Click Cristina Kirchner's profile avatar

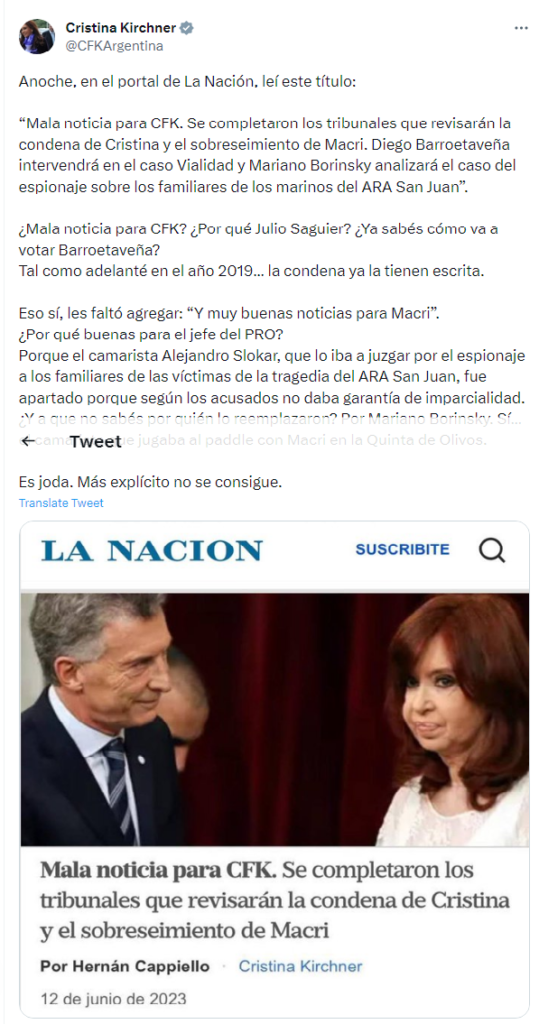[37, 37]
